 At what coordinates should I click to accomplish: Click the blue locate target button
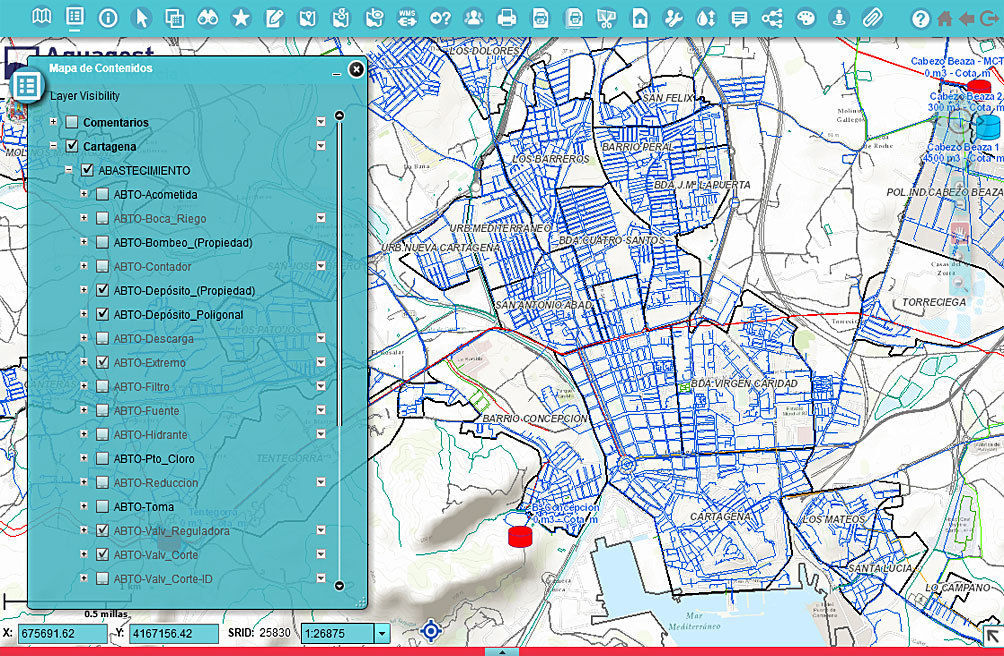coord(431,631)
